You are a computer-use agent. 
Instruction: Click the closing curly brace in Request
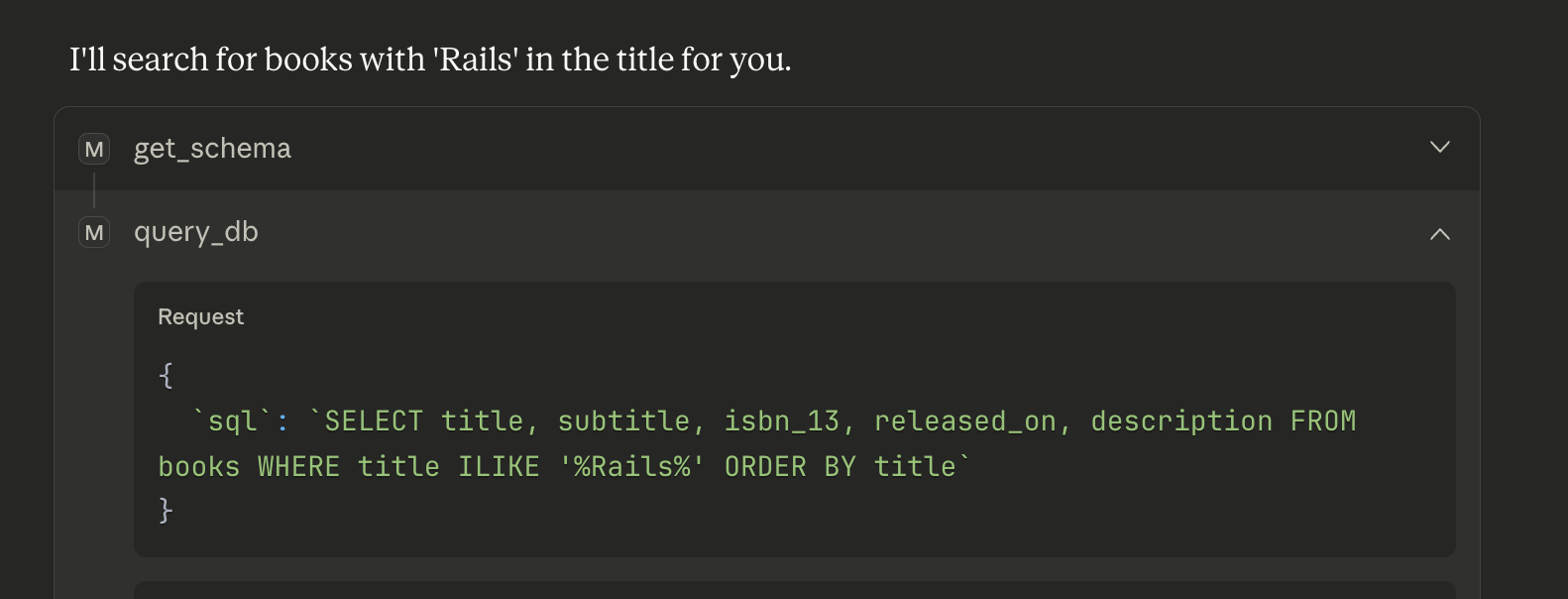166,510
